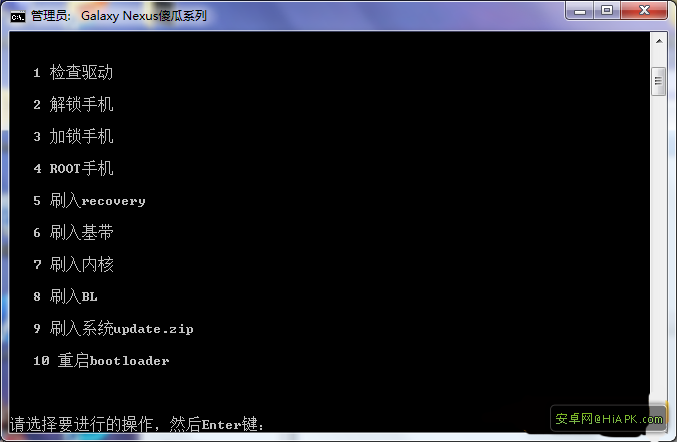Open the cmd icon system menu

(x=18, y=16)
